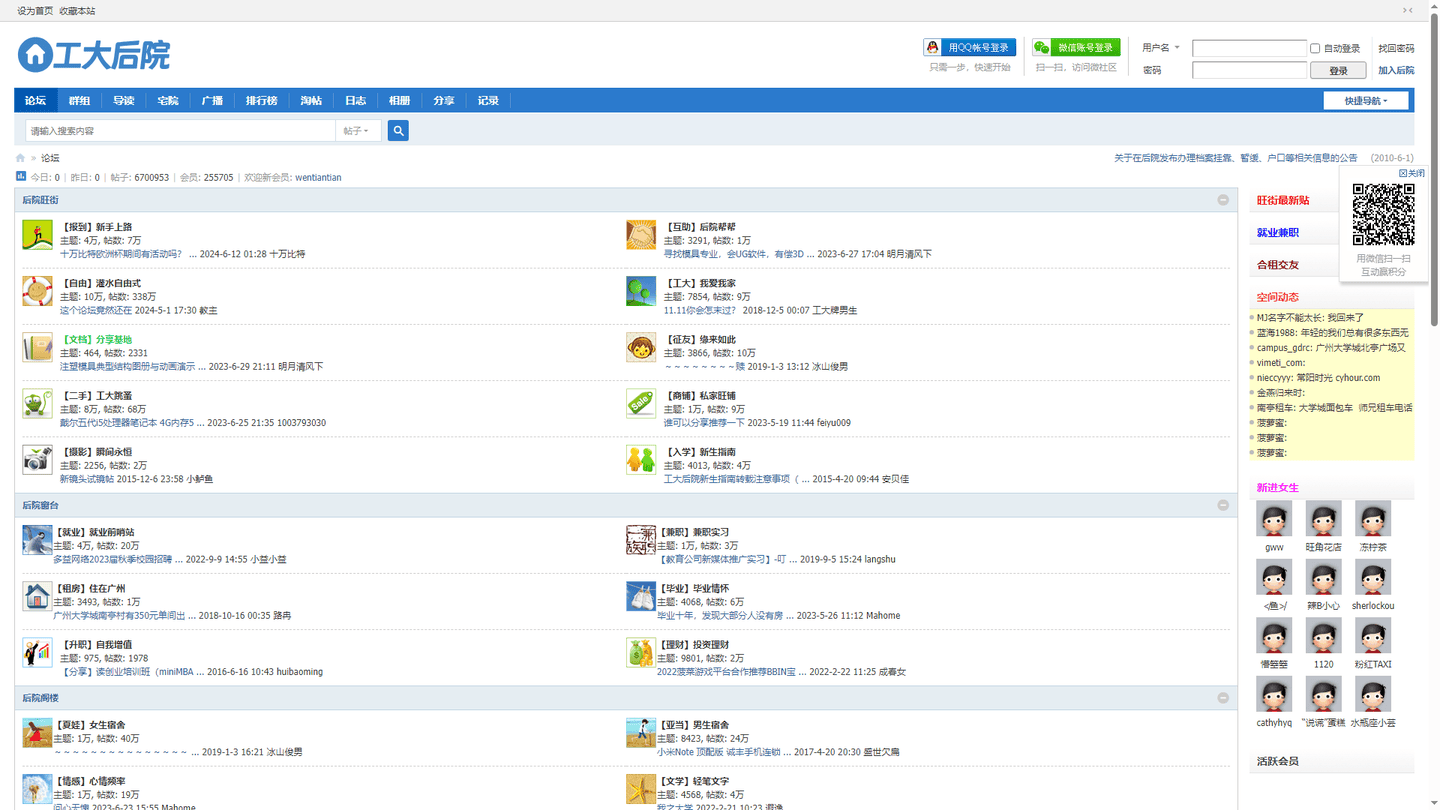The image size is (1440, 810).
Task: Open the 心情频率 forum icon
Action: tap(37, 789)
